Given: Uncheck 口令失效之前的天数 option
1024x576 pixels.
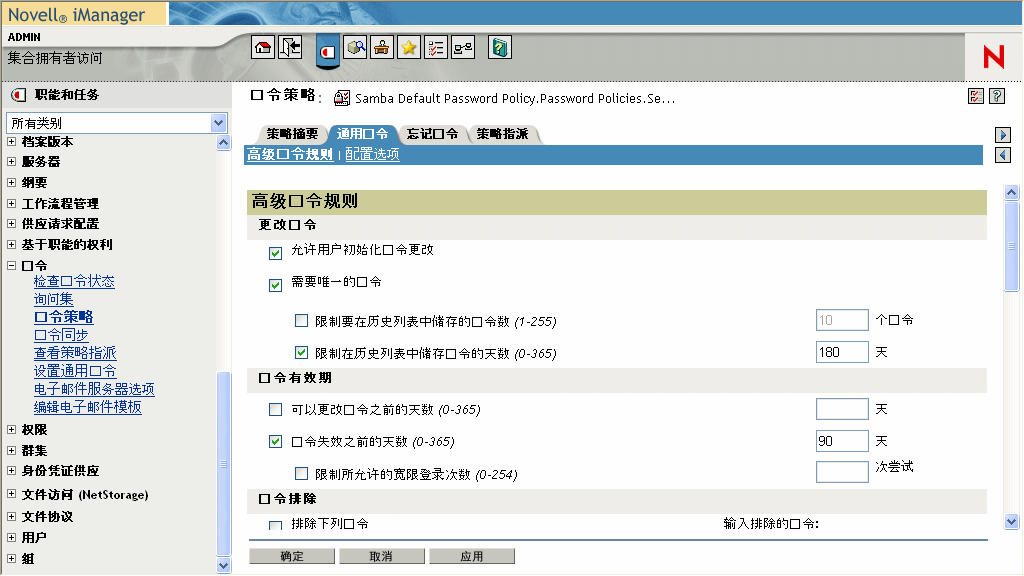Looking at the screenshot, I should click(274, 440).
